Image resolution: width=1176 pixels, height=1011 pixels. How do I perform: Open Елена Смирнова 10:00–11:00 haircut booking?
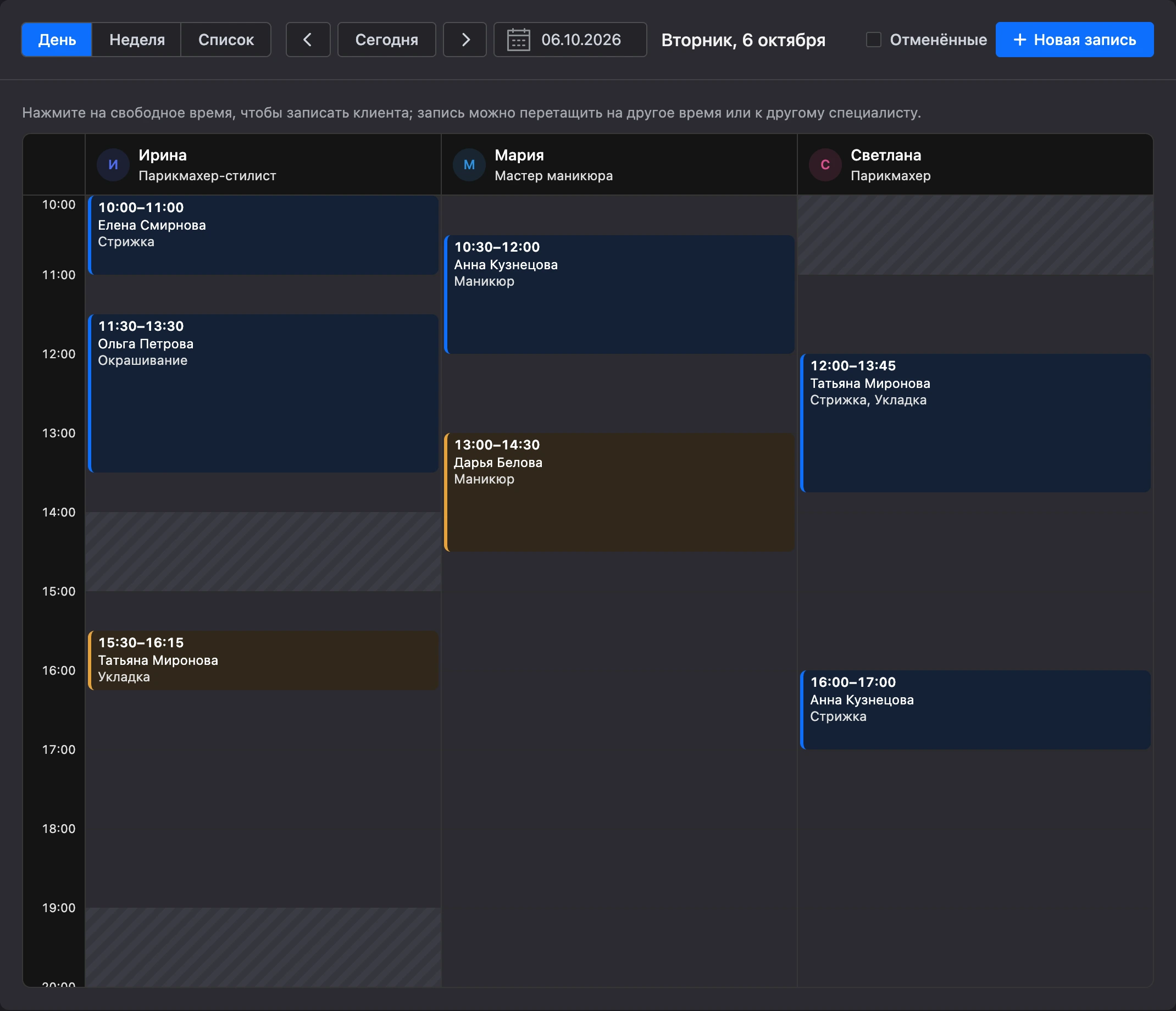click(x=263, y=236)
